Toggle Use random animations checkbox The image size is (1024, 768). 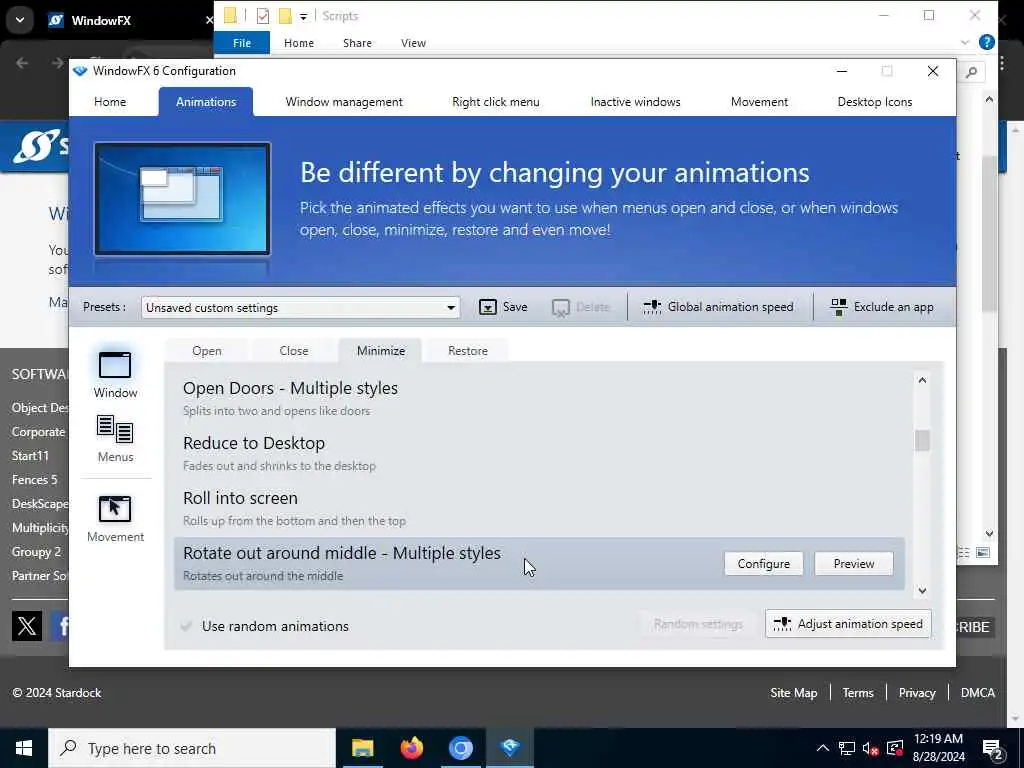186,626
